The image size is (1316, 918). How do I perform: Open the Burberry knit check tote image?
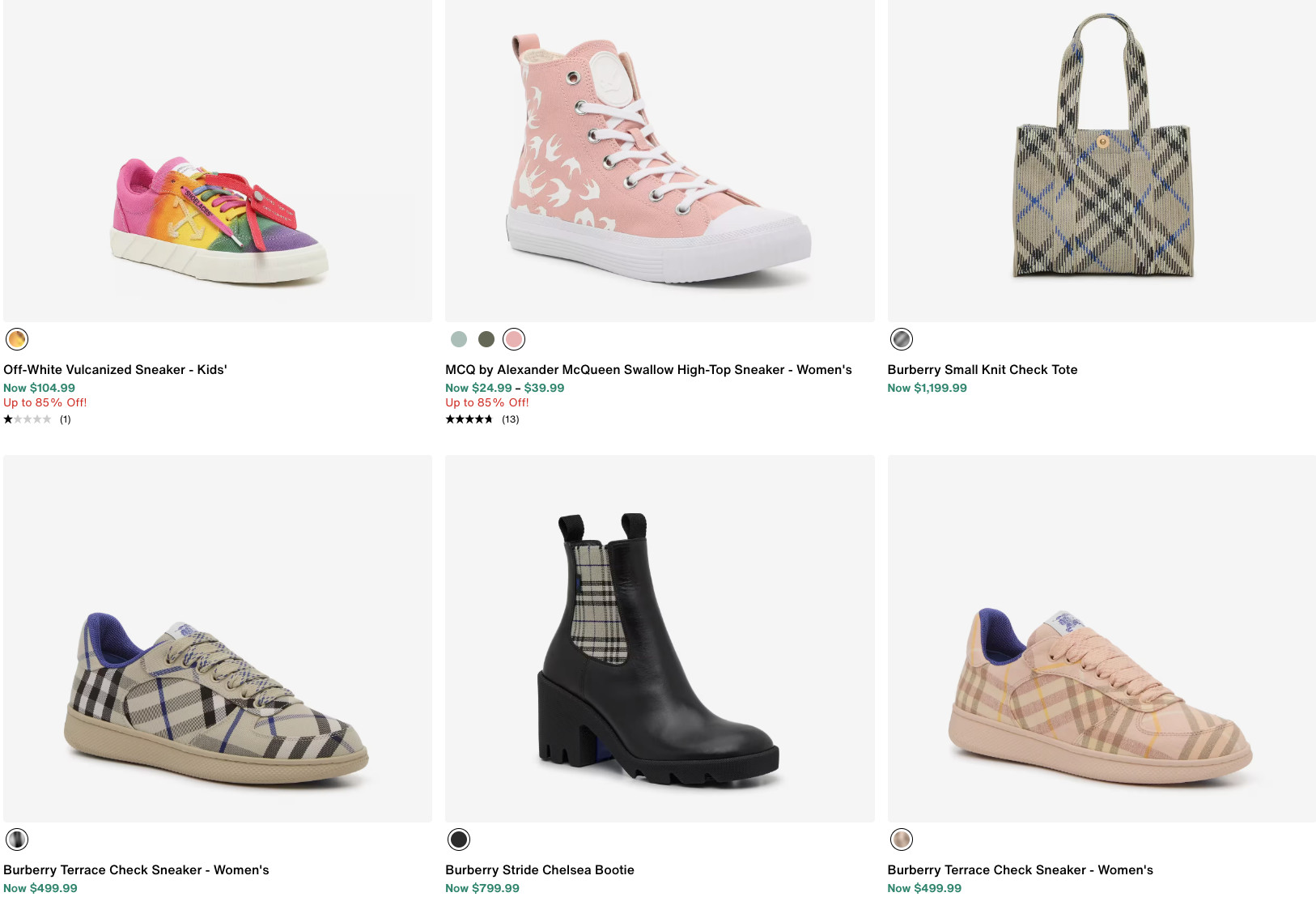pyautogui.click(x=1102, y=162)
